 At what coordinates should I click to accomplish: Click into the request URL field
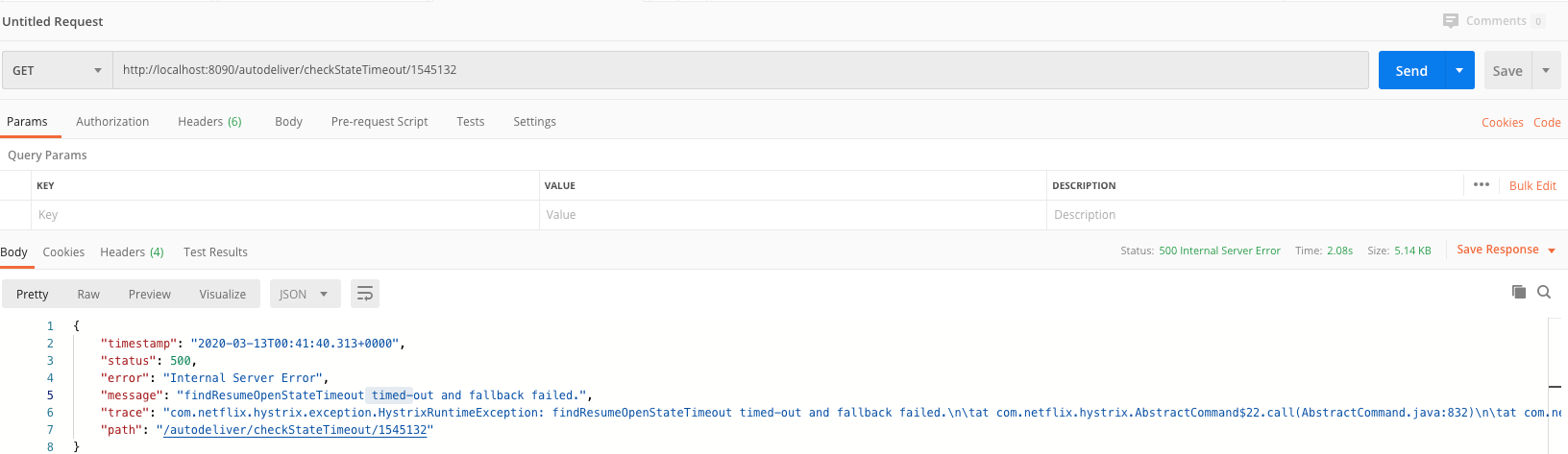point(741,70)
